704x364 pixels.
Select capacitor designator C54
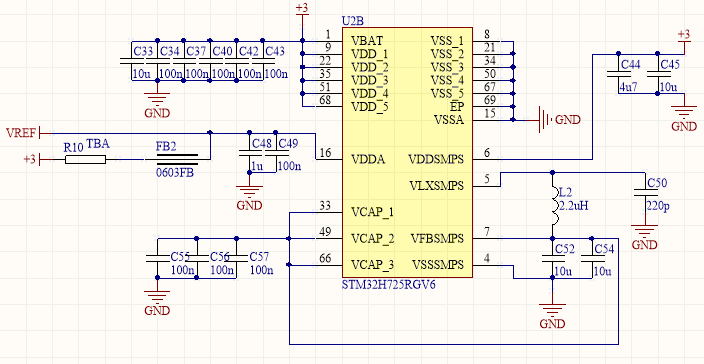pyautogui.click(x=604, y=249)
